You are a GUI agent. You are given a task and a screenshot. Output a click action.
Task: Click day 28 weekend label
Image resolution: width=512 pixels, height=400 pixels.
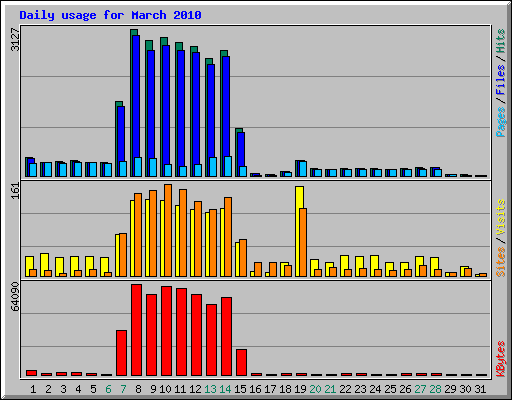coord(435,389)
